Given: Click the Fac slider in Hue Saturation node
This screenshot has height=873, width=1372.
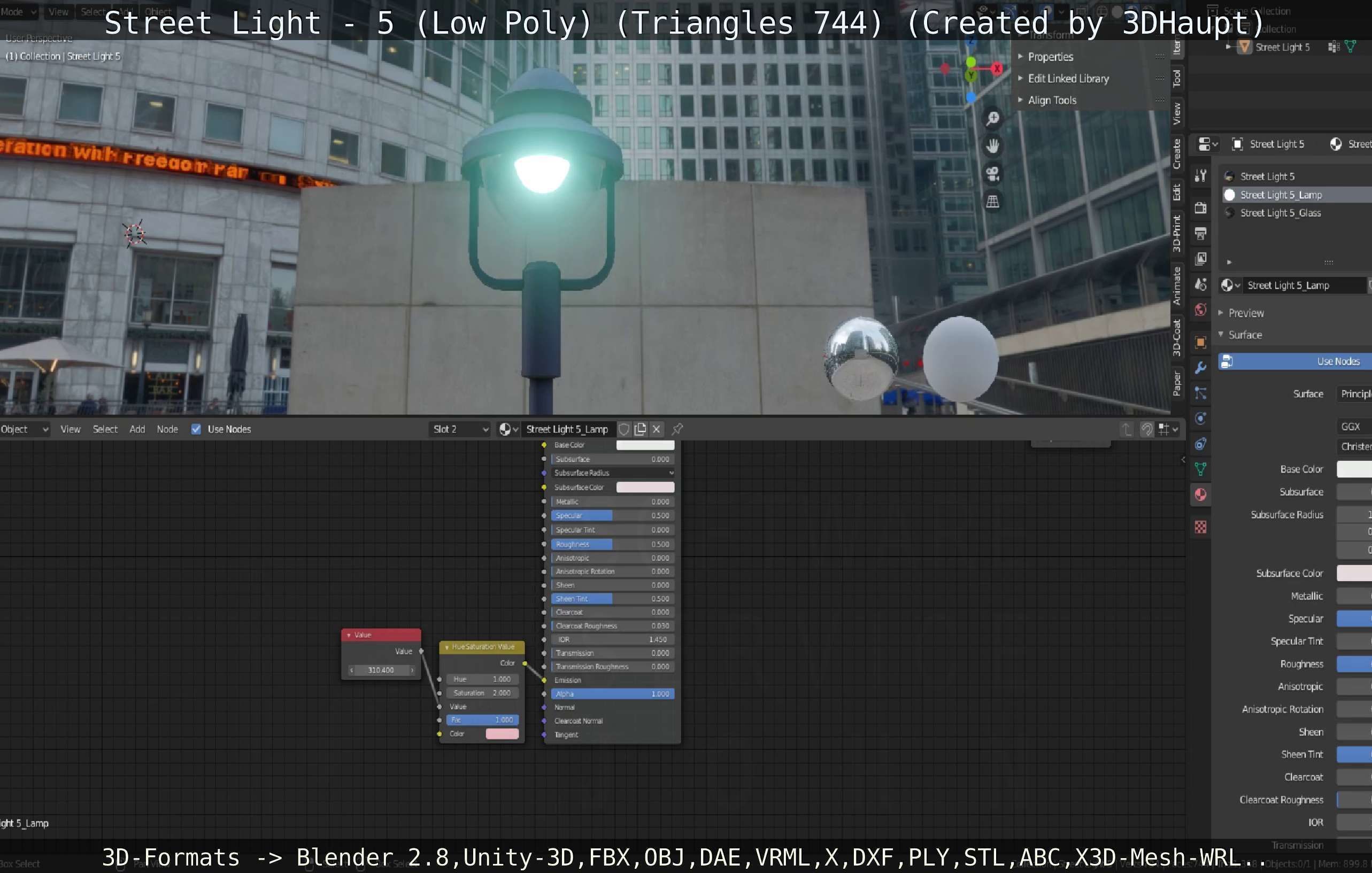Looking at the screenshot, I should click(483, 720).
